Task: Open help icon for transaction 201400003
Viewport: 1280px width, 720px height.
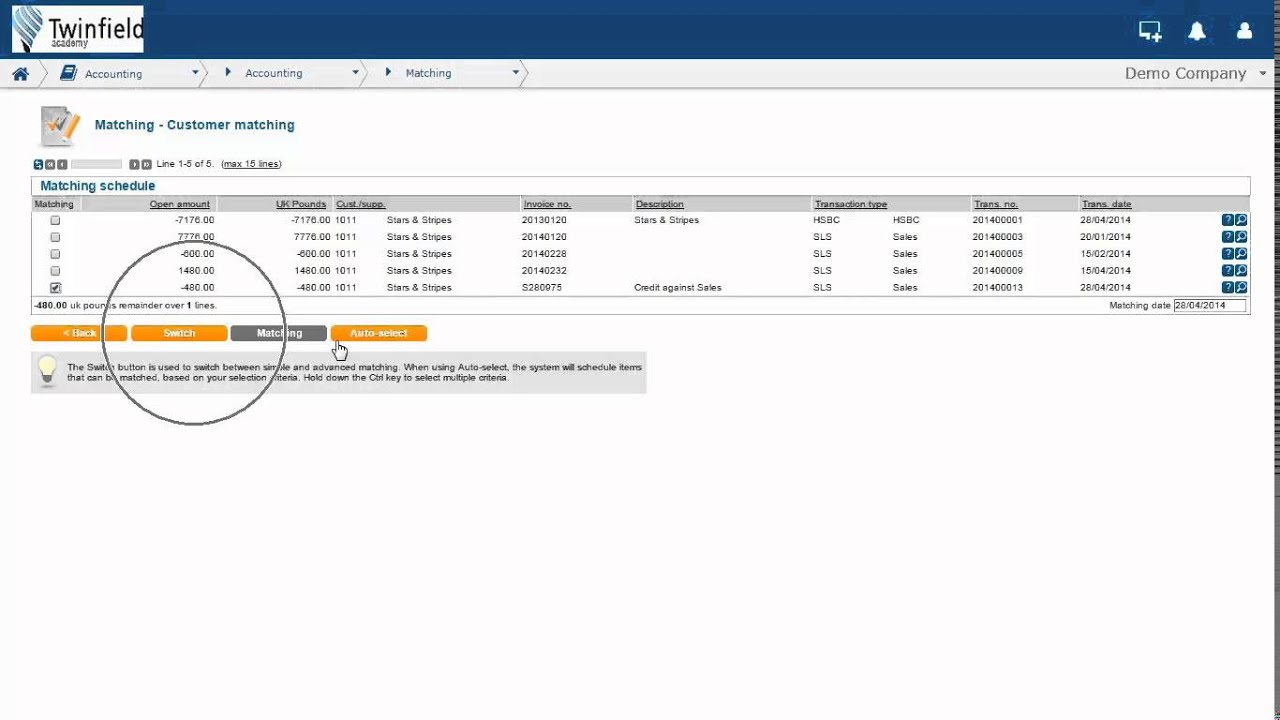Action: pos(1228,237)
